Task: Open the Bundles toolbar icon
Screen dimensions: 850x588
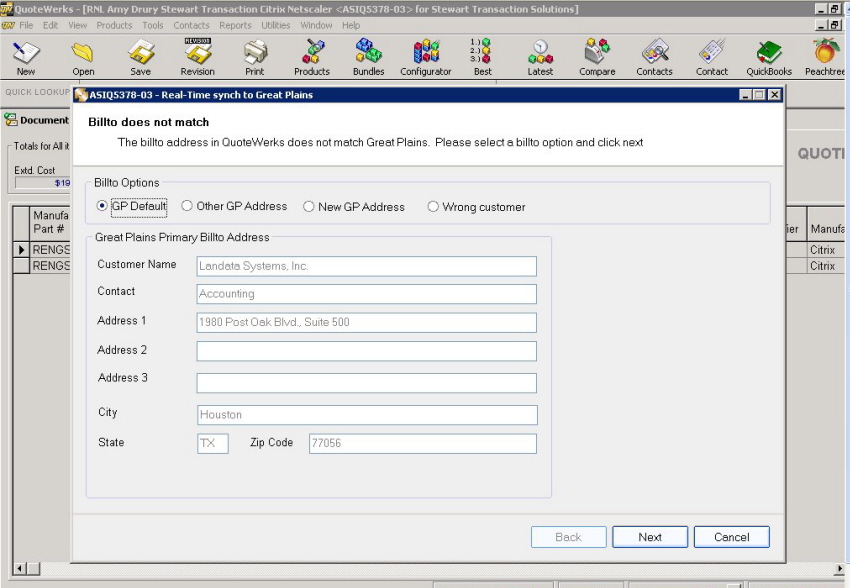Action: pos(369,57)
